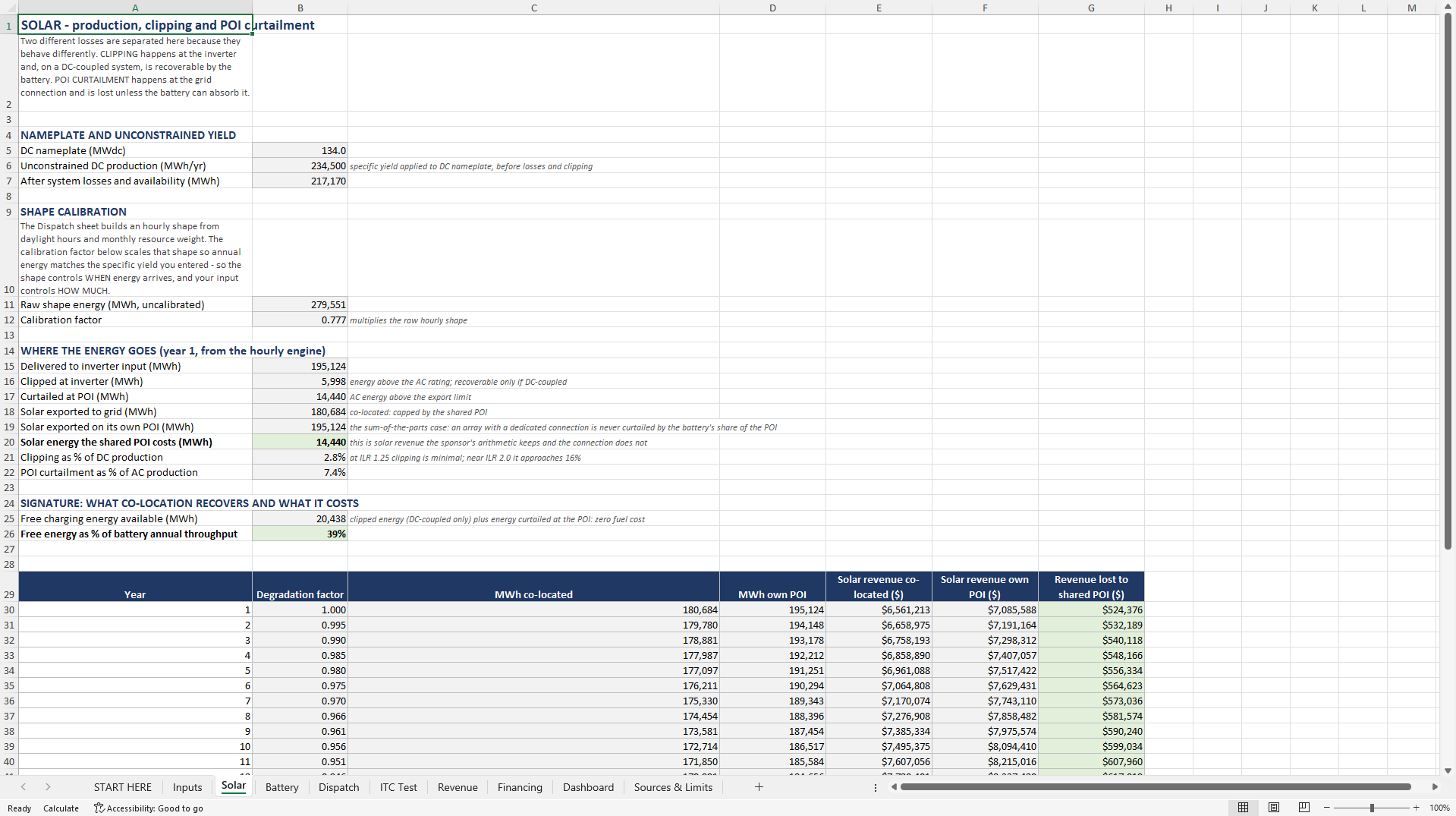Click Clipping as % value 2.8%
1456x816 pixels.
[300, 457]
